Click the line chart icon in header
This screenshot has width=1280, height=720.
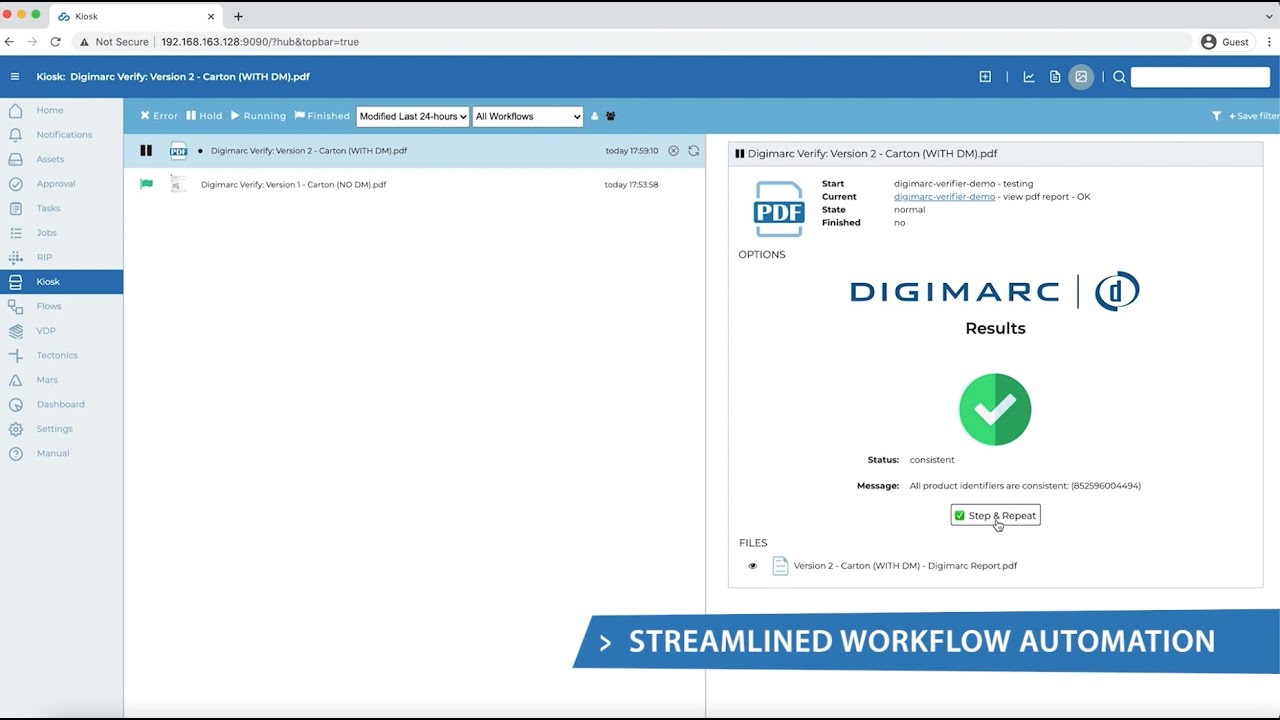click(x=1029, y=77)
